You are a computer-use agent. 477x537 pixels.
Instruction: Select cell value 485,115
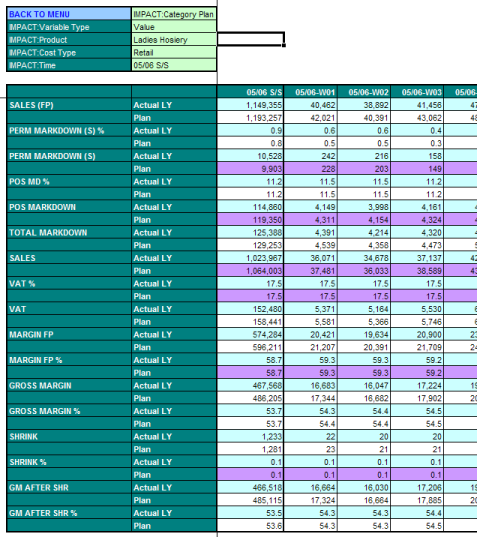(x=250, y=500)
